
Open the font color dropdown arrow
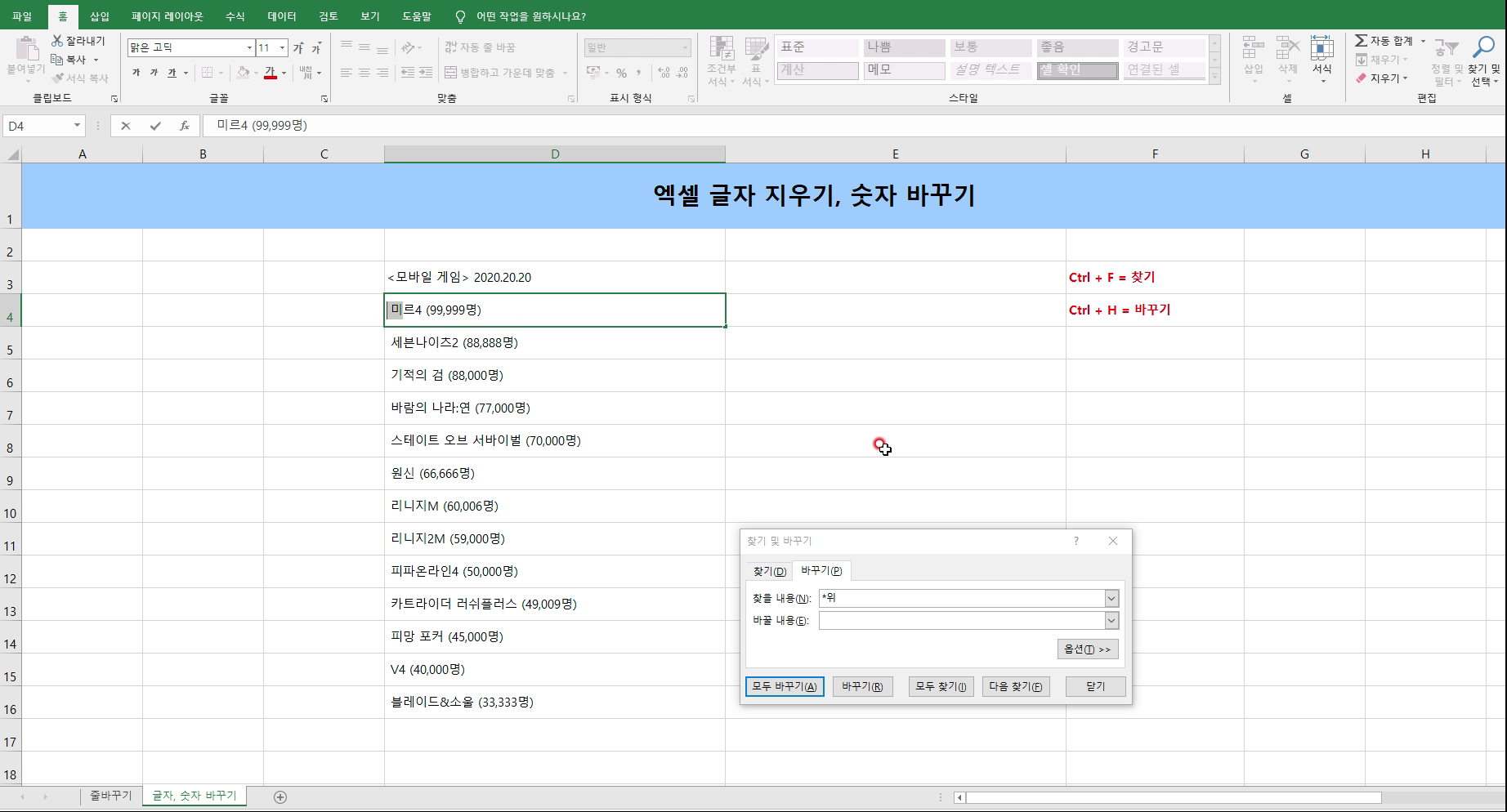pyautogui.click(x=284, y=73)
